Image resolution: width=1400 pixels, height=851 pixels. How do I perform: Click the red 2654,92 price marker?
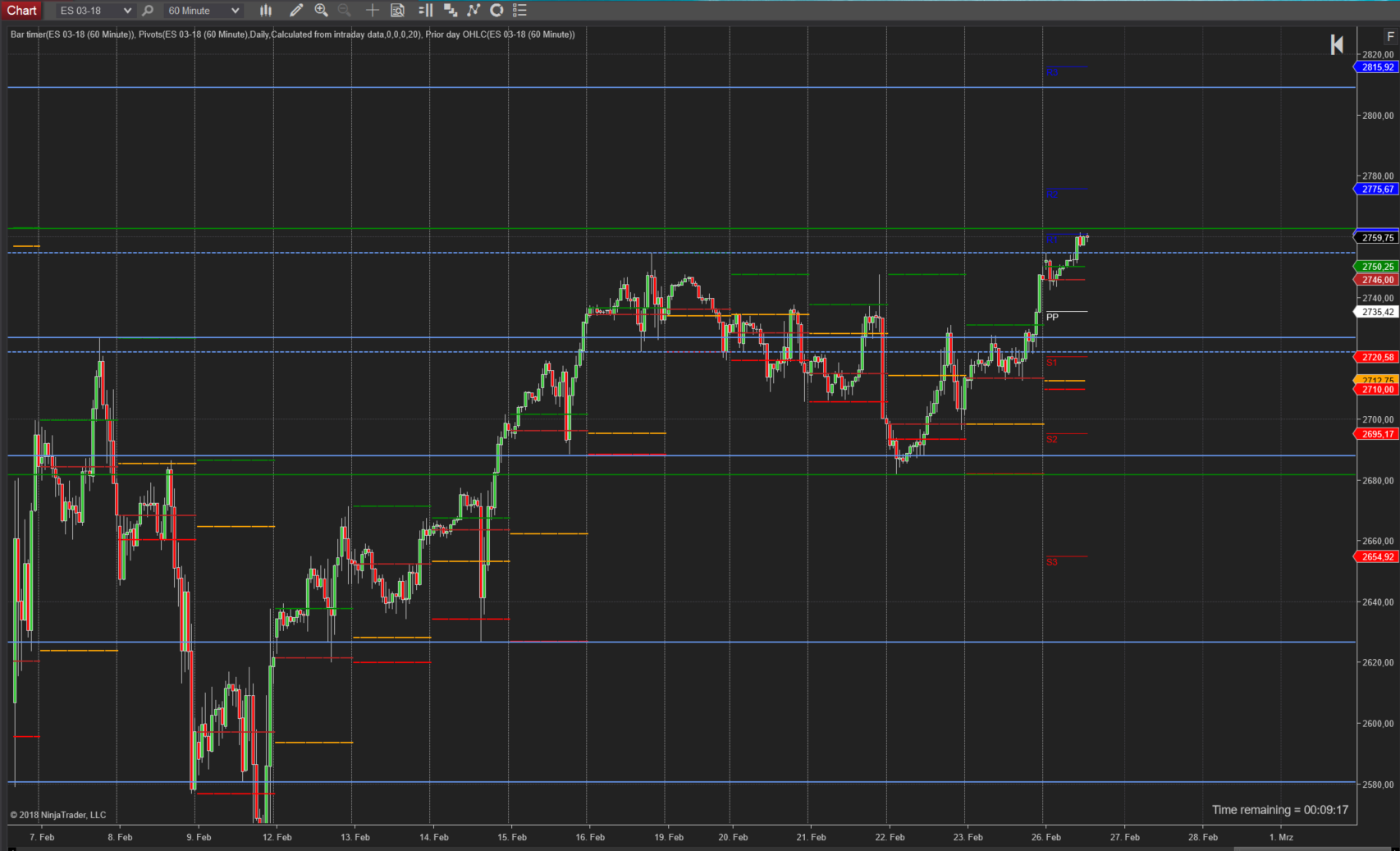[1375, 557]
